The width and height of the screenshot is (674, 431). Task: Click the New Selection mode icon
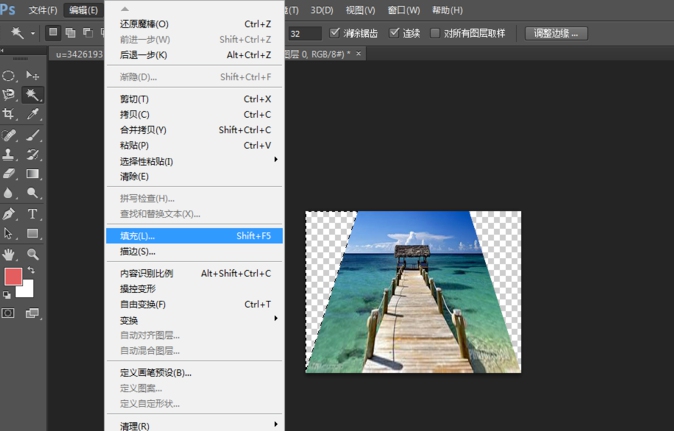[53, 32]
